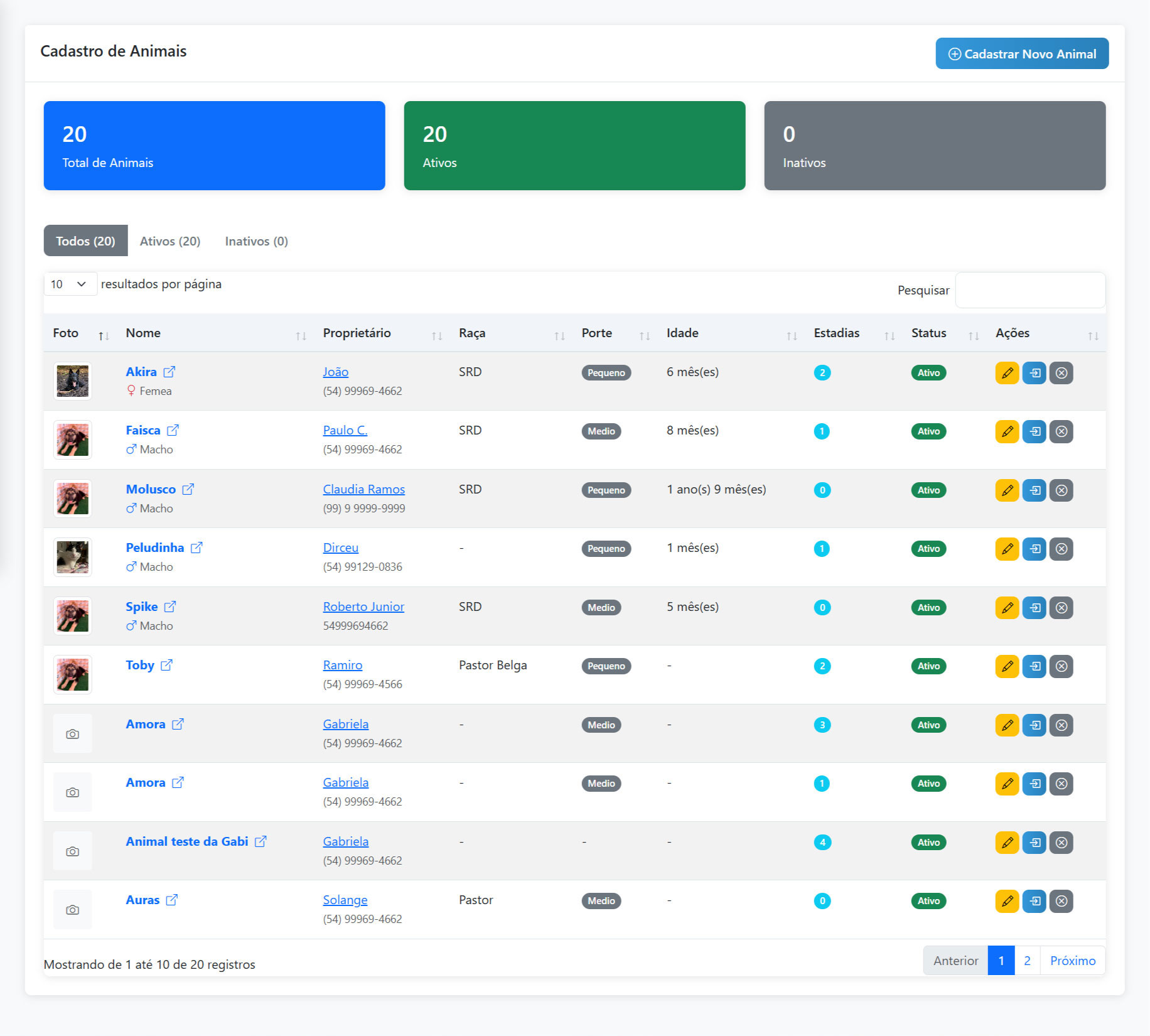Click the gray deactivate icon for Spike
The image size is (1150, 1036).
[x=1061, y=608]
